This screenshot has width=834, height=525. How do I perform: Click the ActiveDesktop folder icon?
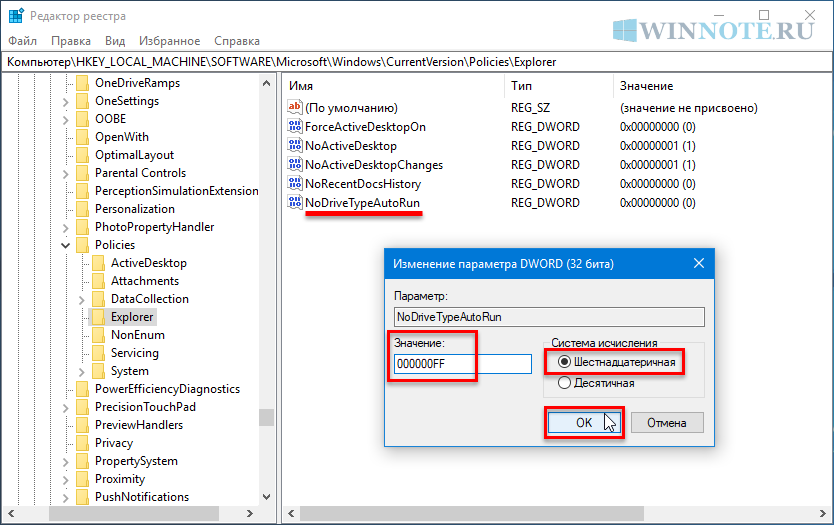tap(98, 263)
